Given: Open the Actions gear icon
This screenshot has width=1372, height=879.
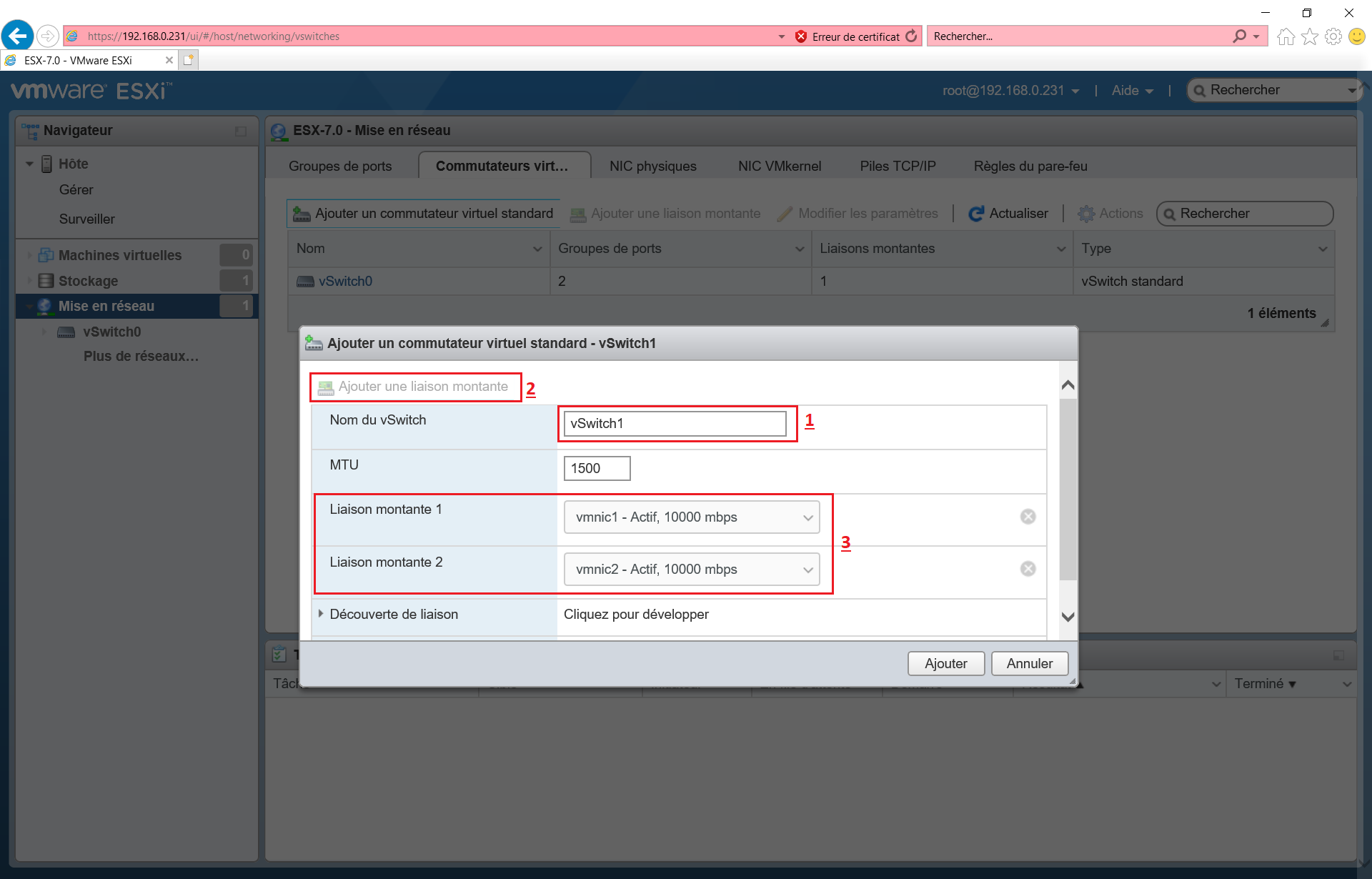Looking at the screenshot, I should [x=1087, y=213].
